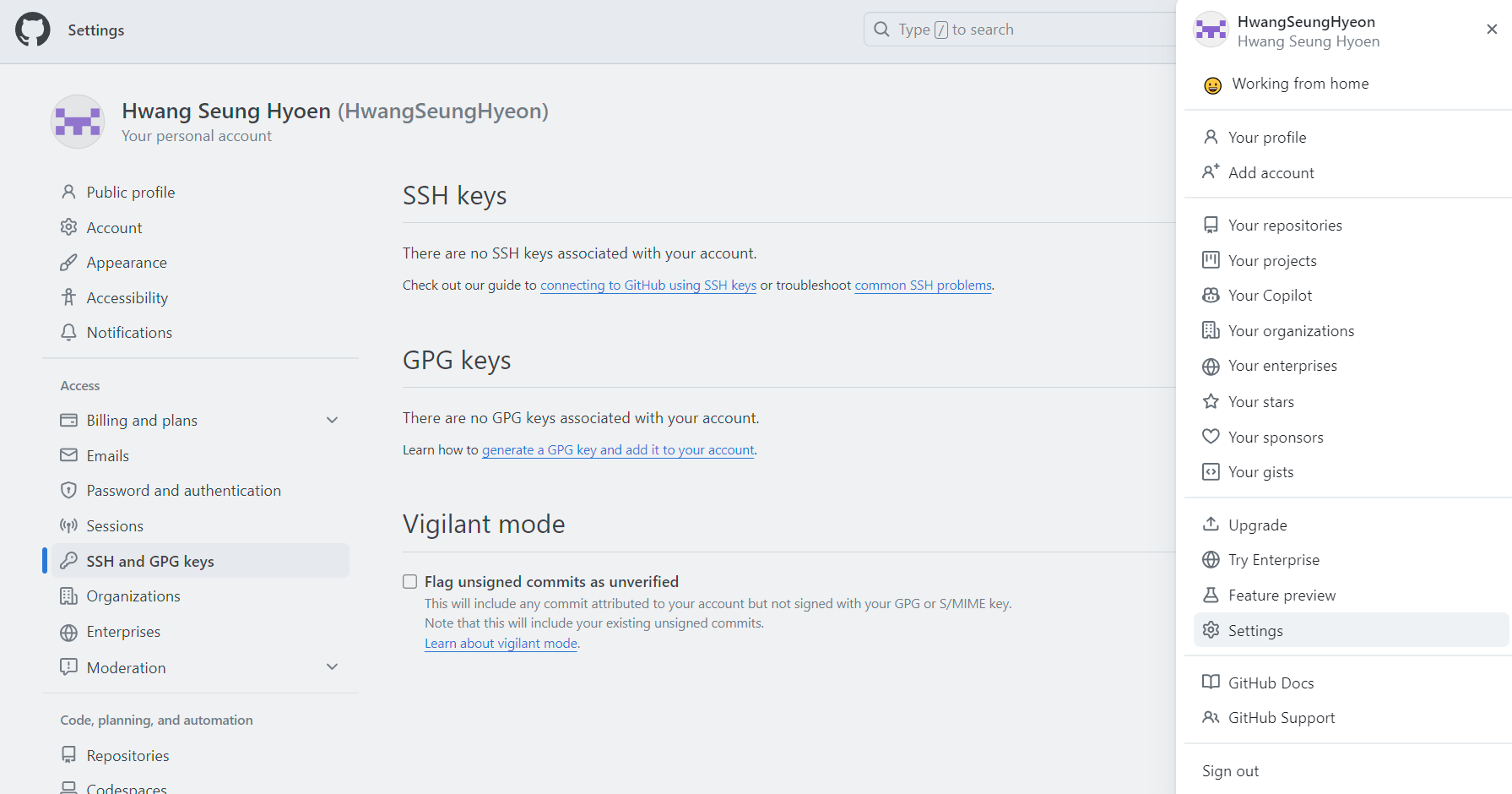This screenshot has width=1512, height=794.
Task: Click the book icon beside GitHub Docs
Action: click(1211, 683)
